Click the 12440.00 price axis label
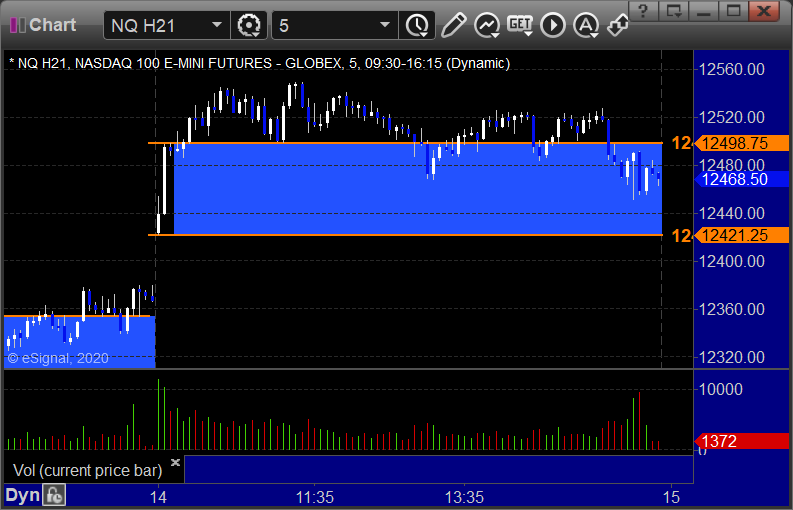Viewport: 793px width, 510px height. 731,214
